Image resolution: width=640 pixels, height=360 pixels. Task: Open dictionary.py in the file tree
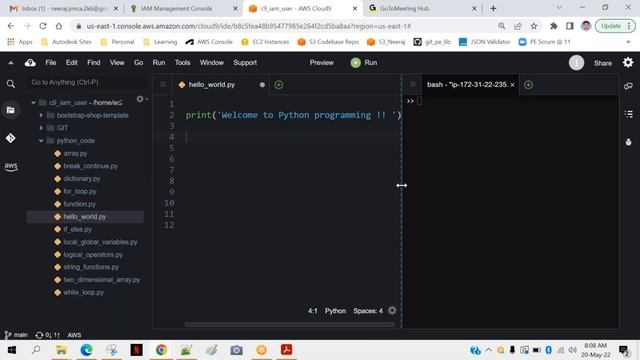click(x=82, y=179)
